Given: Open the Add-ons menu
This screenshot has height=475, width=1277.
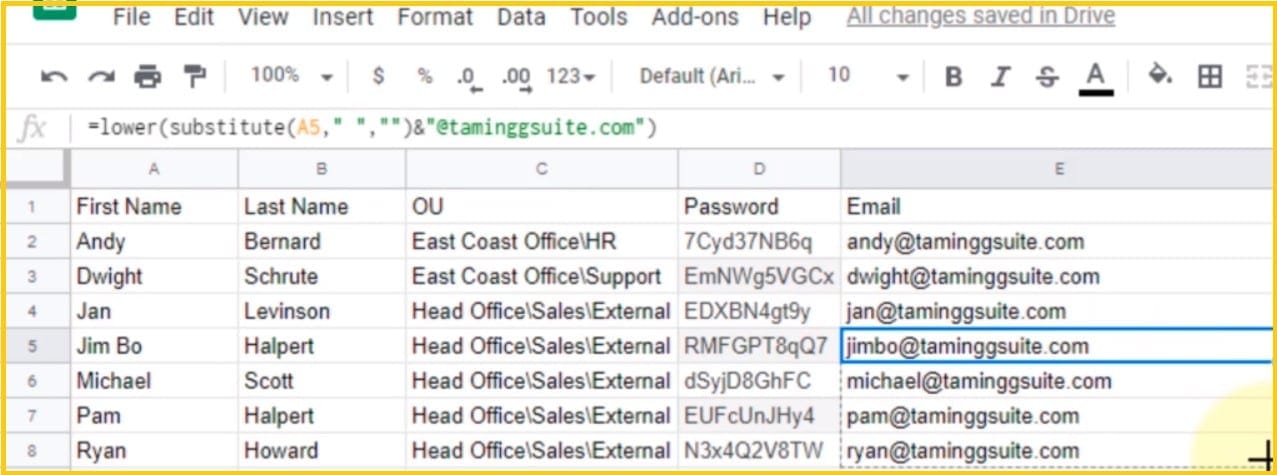Looking at the screenshot, I should [695, 17].
